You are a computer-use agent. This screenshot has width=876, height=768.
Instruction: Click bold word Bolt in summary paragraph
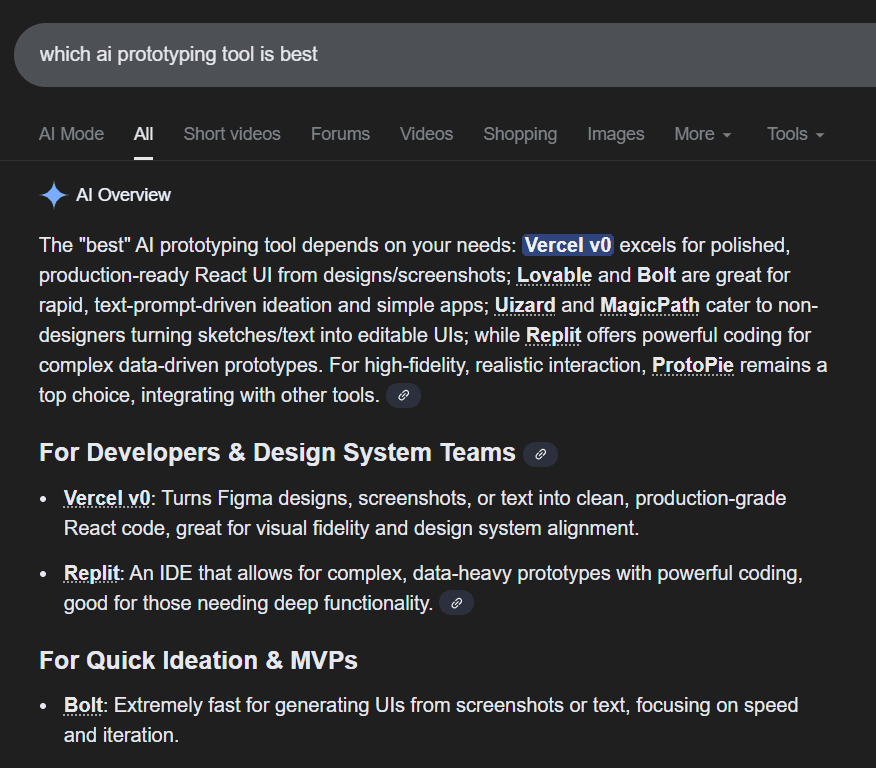coord(656,275)
